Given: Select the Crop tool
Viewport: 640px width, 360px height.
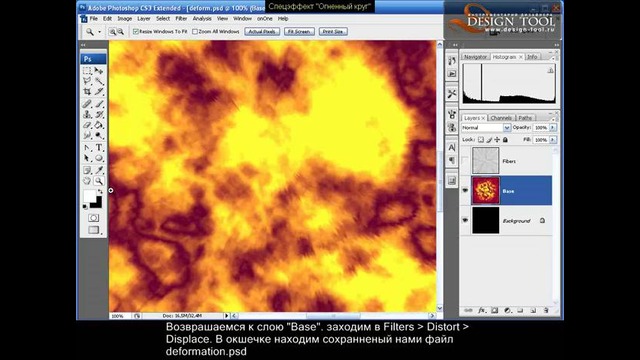Looking at the screenshot, I should click(87, 91).
